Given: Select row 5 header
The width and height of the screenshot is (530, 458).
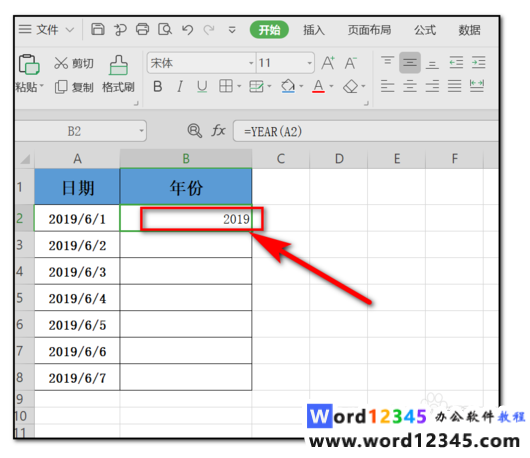Looking at the screenshot, I should coord(25,298).
